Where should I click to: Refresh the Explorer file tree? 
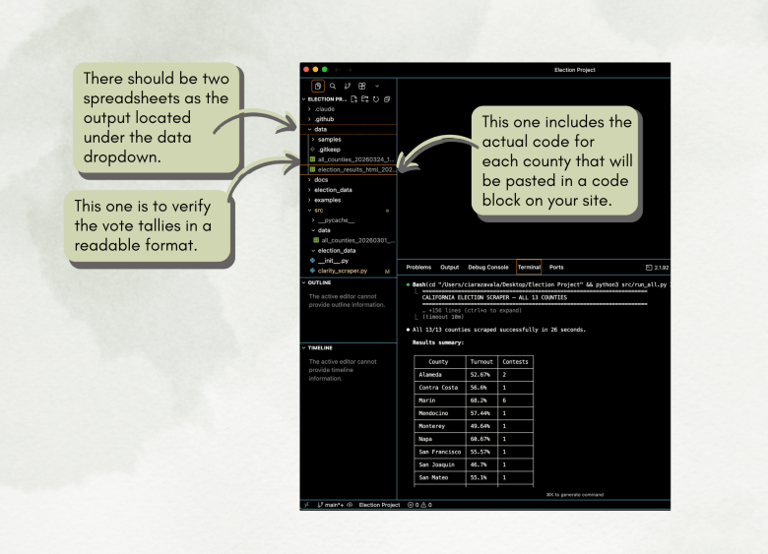pyautogui.click(x=376, y=99)
